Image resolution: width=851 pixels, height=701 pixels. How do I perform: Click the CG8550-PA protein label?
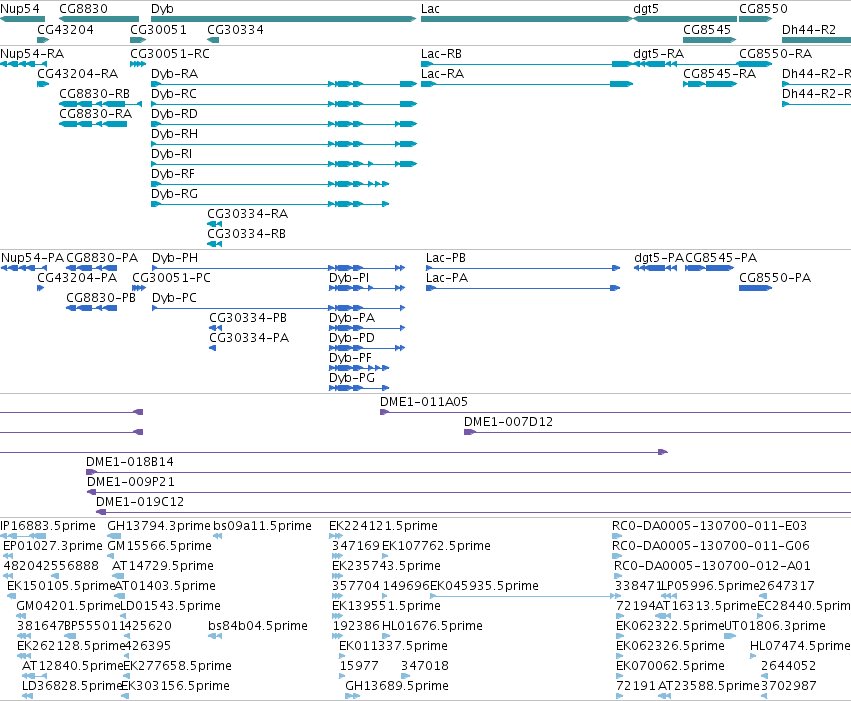[x=775, y=278]
